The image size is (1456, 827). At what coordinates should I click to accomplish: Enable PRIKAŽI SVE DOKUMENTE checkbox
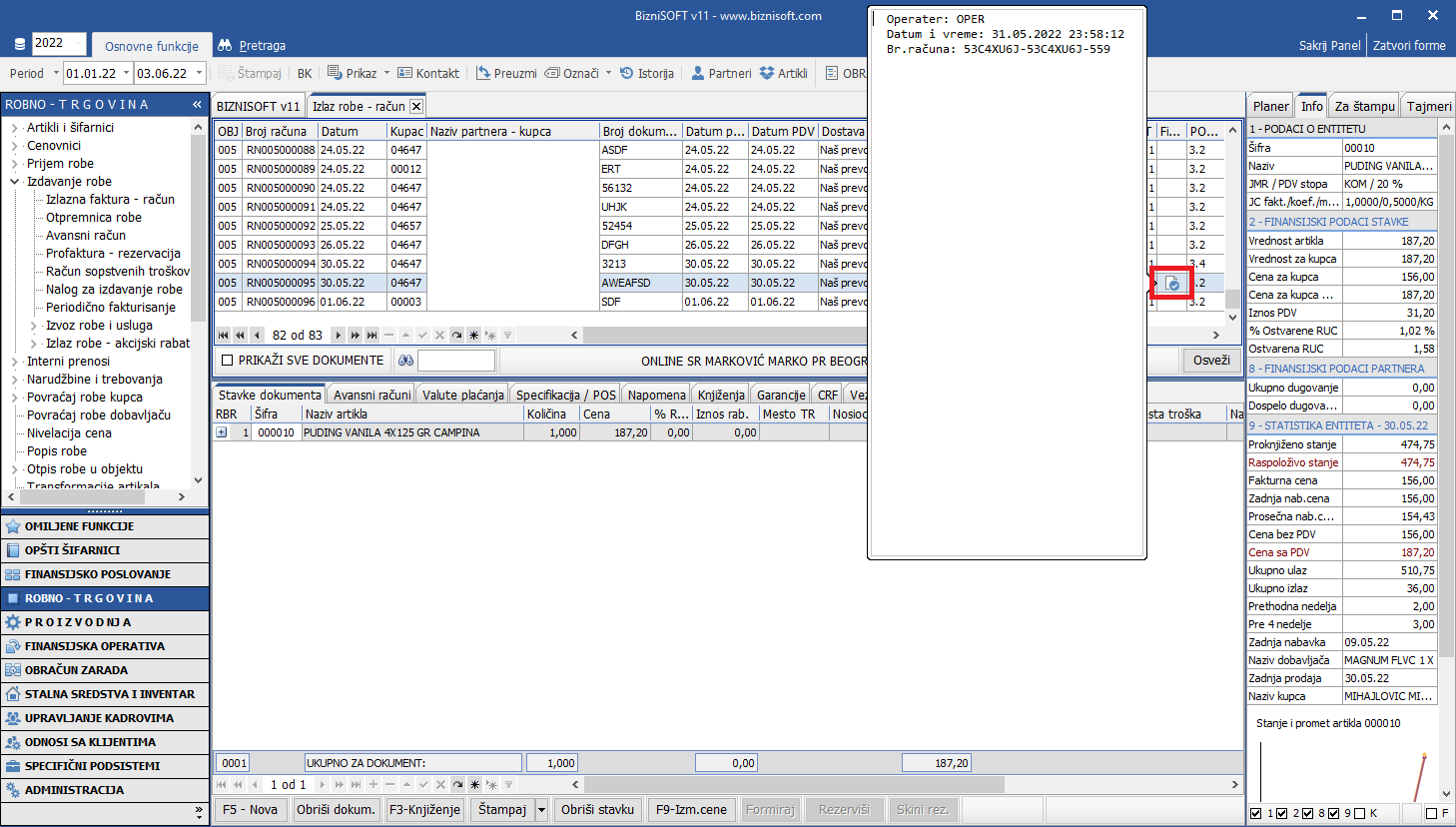tap(227, 361)
